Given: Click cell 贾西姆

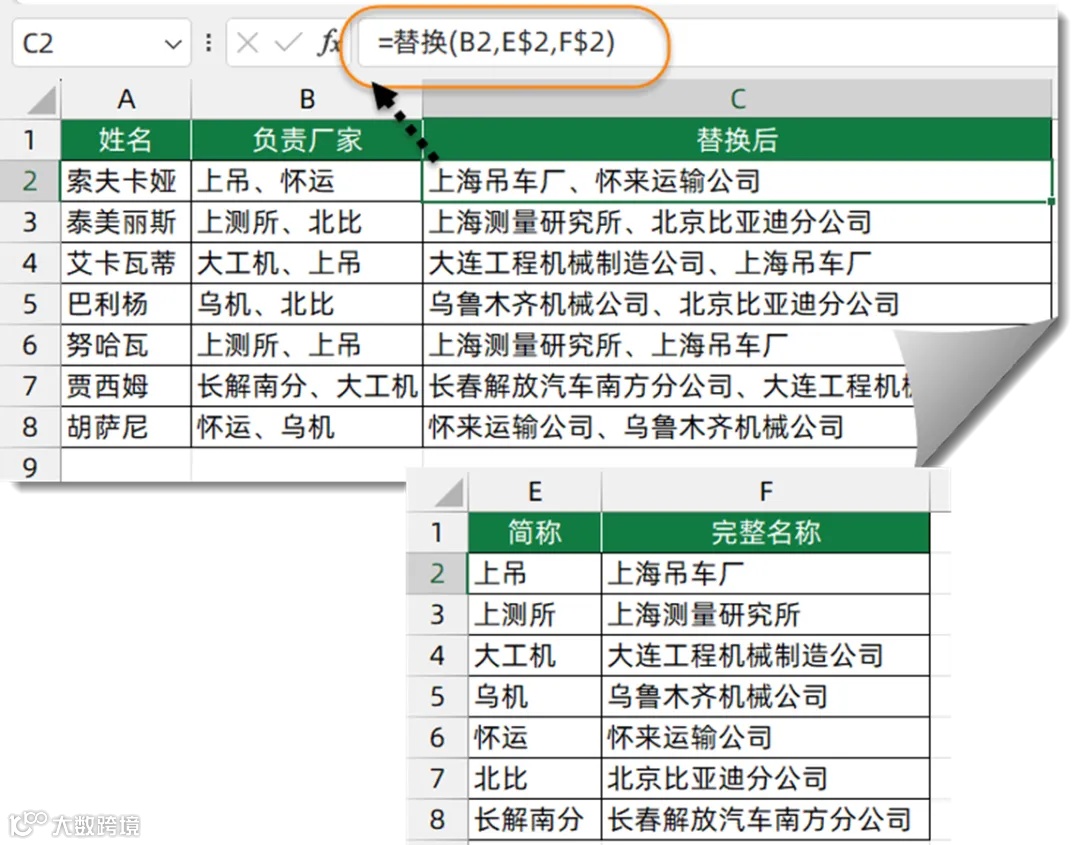Looking at the screenshot, I should (x=126, y=386).
